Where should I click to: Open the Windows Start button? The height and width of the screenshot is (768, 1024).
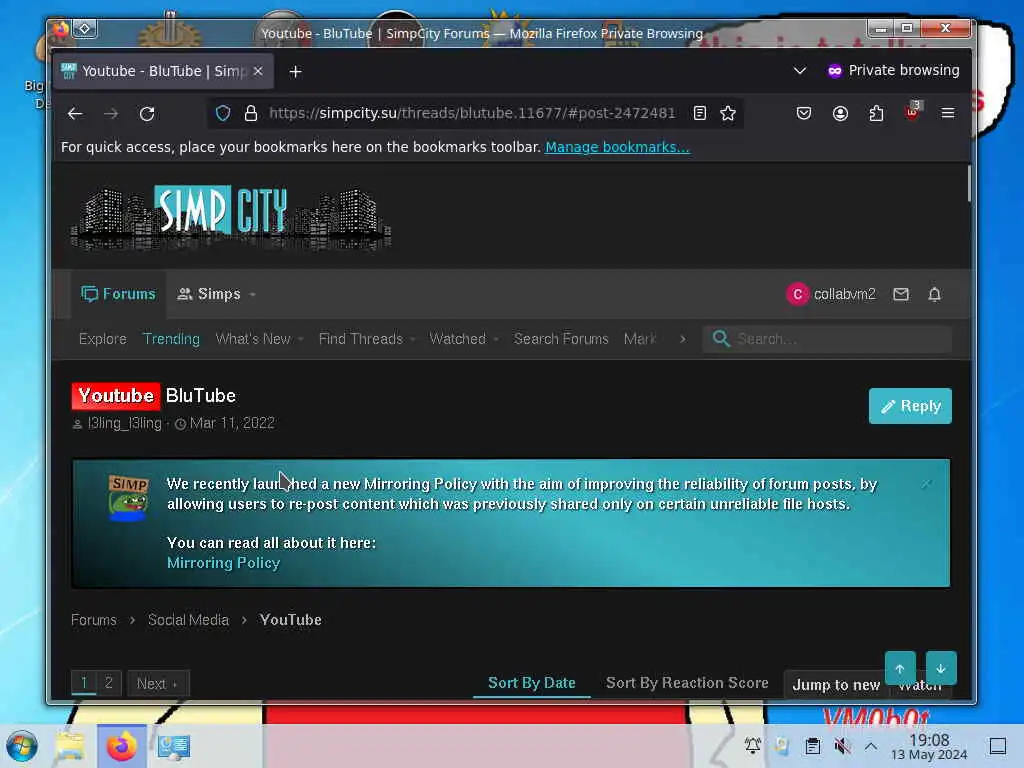22,746
